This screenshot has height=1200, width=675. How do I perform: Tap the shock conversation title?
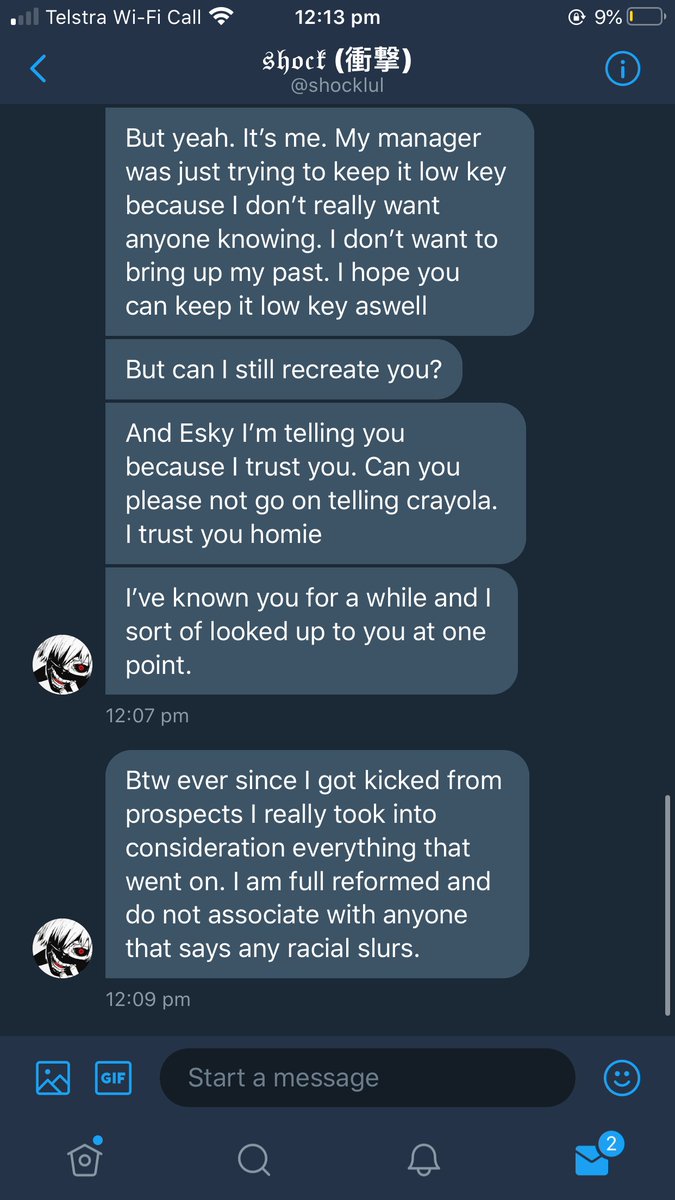[338, 60]
